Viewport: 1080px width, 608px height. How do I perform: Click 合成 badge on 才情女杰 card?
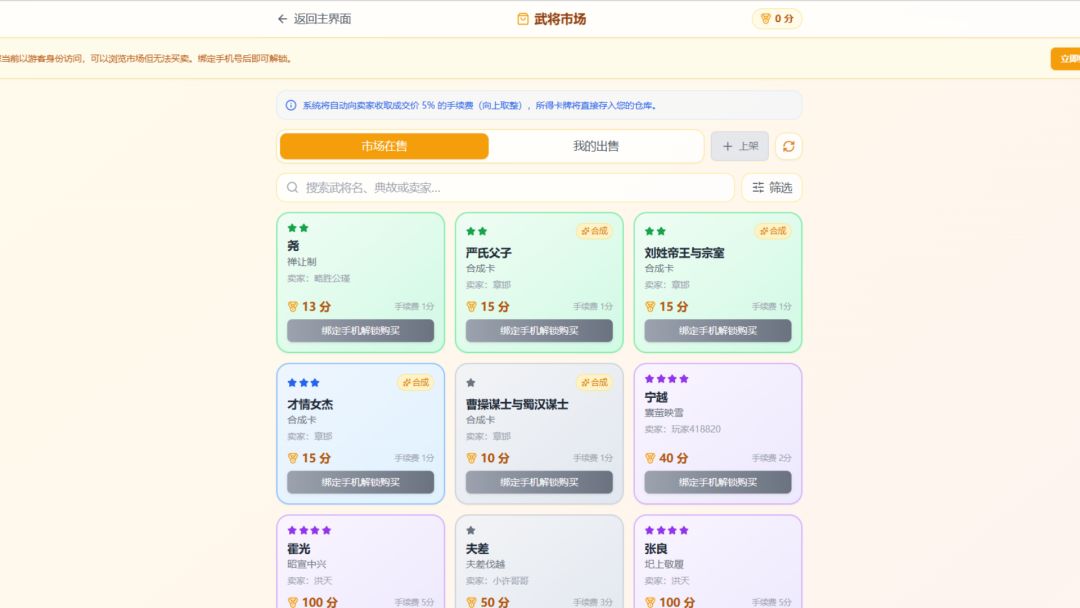415,382
